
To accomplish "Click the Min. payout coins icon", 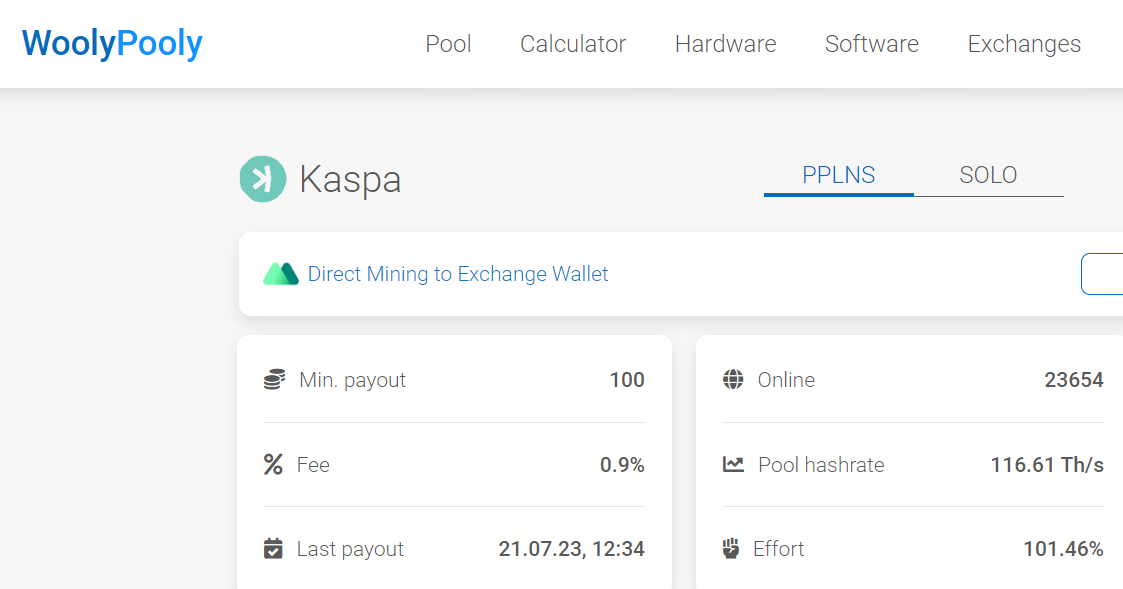I will pyautogui.click(x=274, y=380).
